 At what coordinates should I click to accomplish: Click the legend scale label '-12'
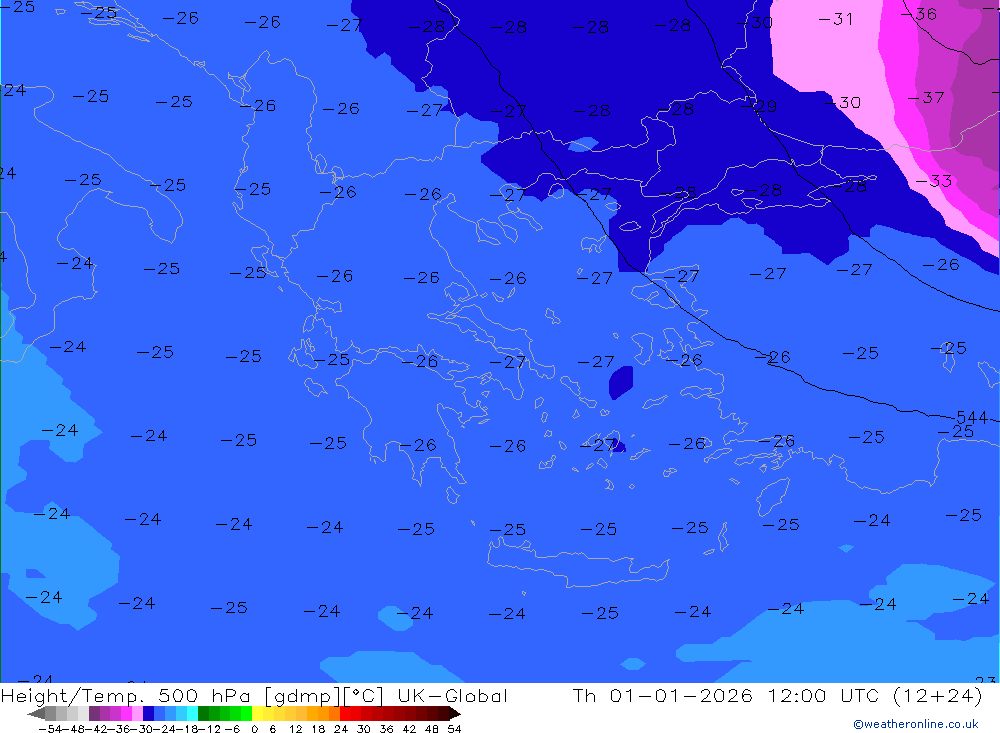[x=209, y=729]
